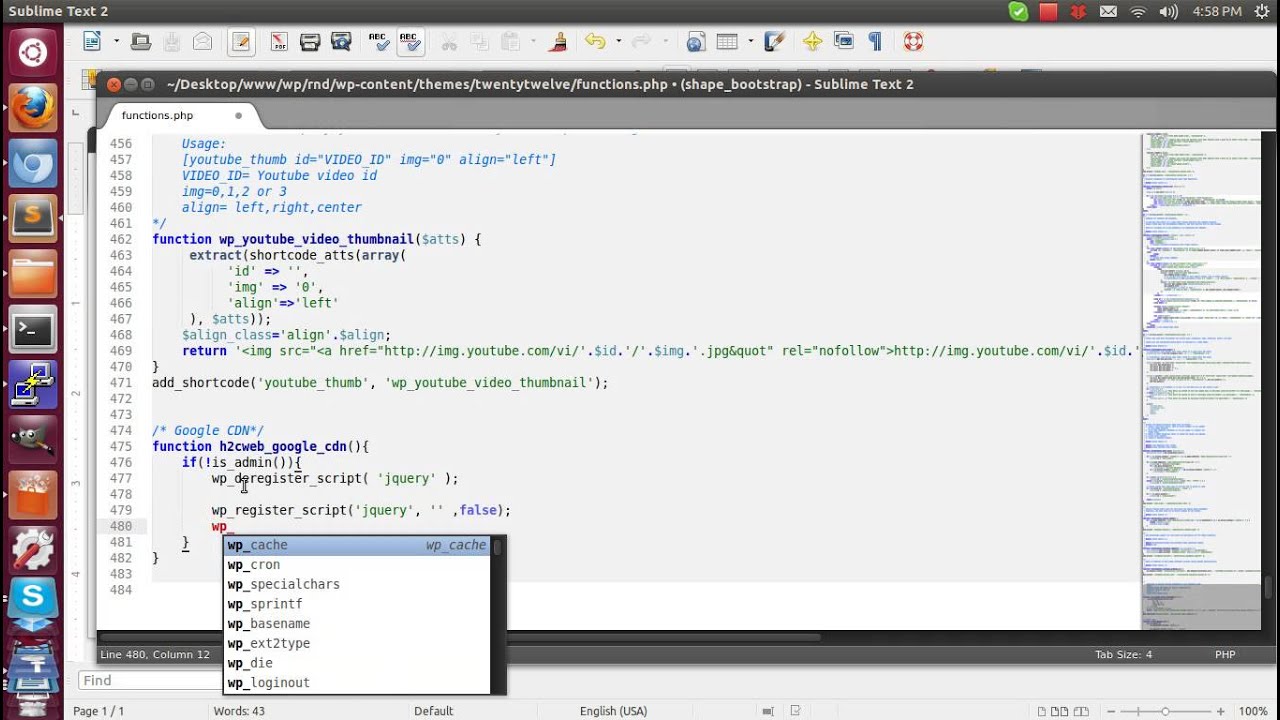Click Clone Formatting paintbrush icon
Viewport: 1280px width, 720px height.
(558, 42)
